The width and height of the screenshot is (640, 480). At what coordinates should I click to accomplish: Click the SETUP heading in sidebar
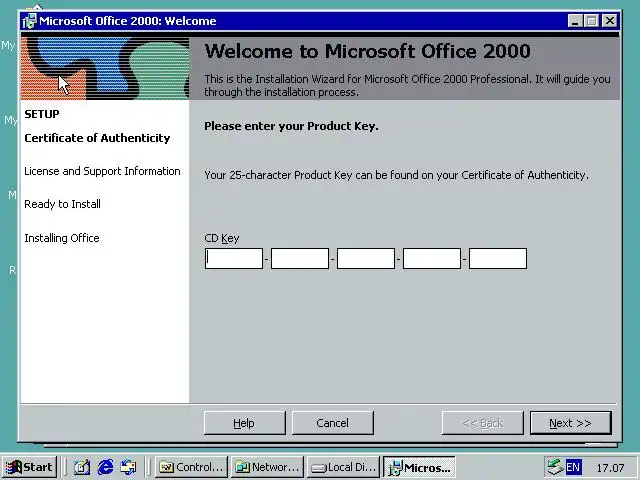coord(42,114)
